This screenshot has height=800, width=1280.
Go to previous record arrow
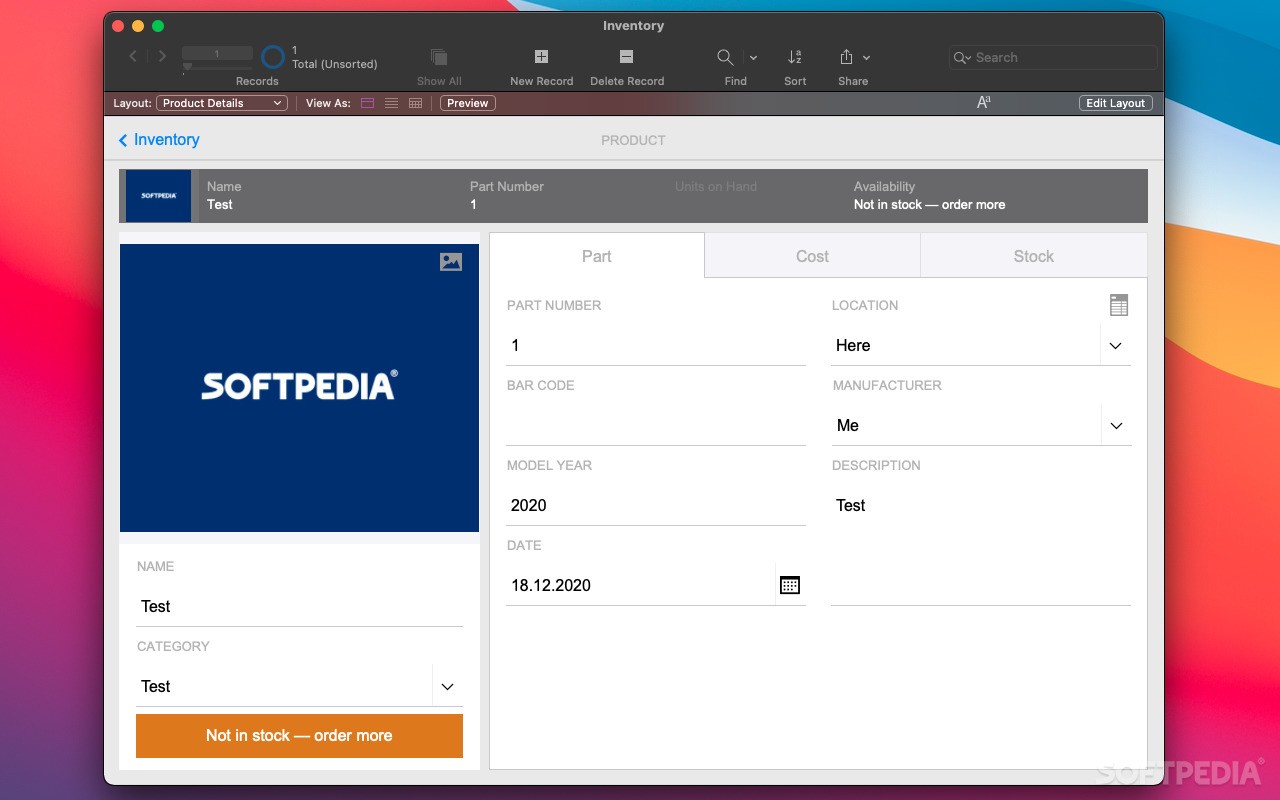click(x=133, y=56)
